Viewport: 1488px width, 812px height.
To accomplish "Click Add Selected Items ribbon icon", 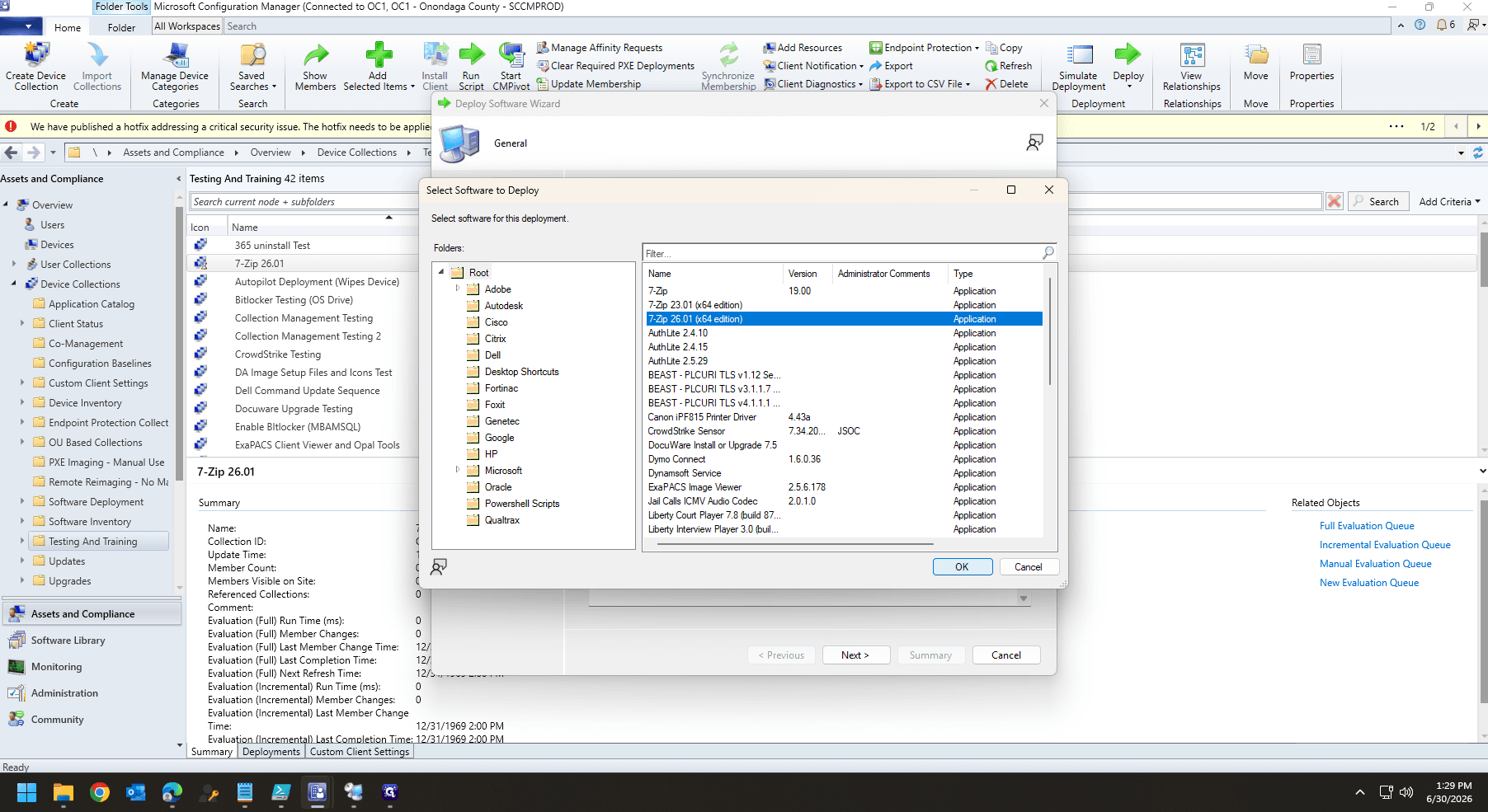I will [x=379, y=66].
